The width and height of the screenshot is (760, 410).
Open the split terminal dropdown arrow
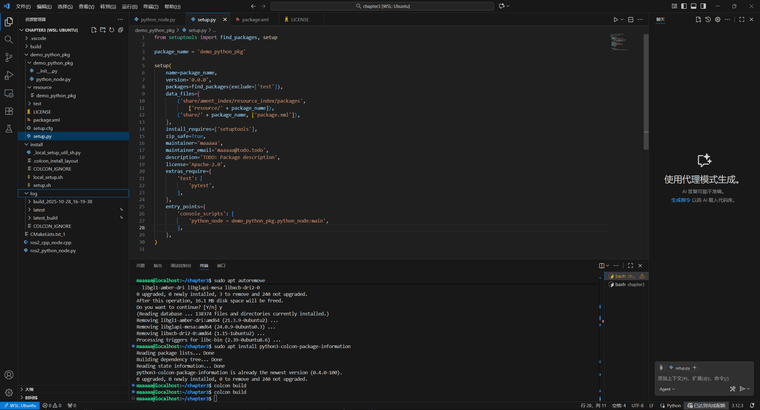[607, 266]
